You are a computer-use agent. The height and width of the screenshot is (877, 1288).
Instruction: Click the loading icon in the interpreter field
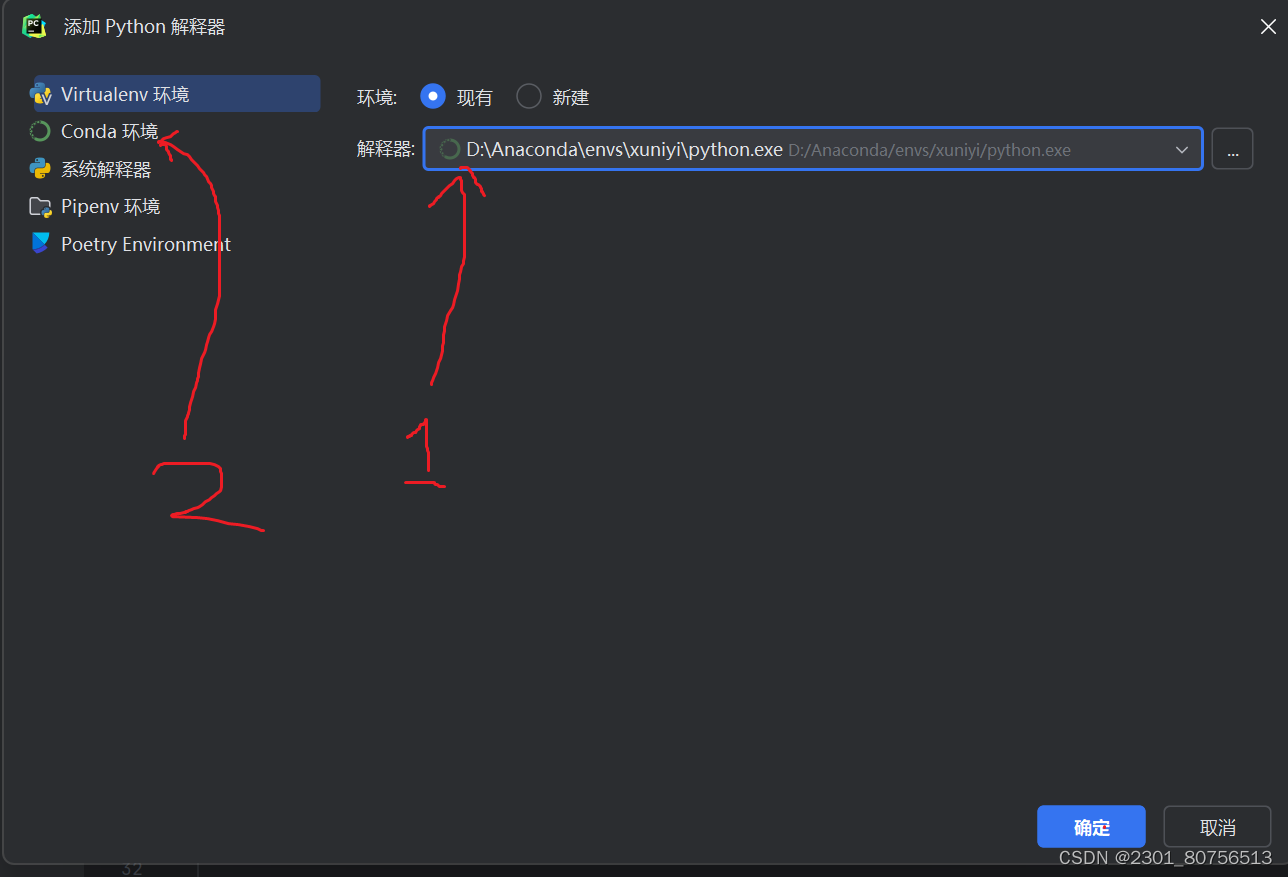[x=450, y=150]
